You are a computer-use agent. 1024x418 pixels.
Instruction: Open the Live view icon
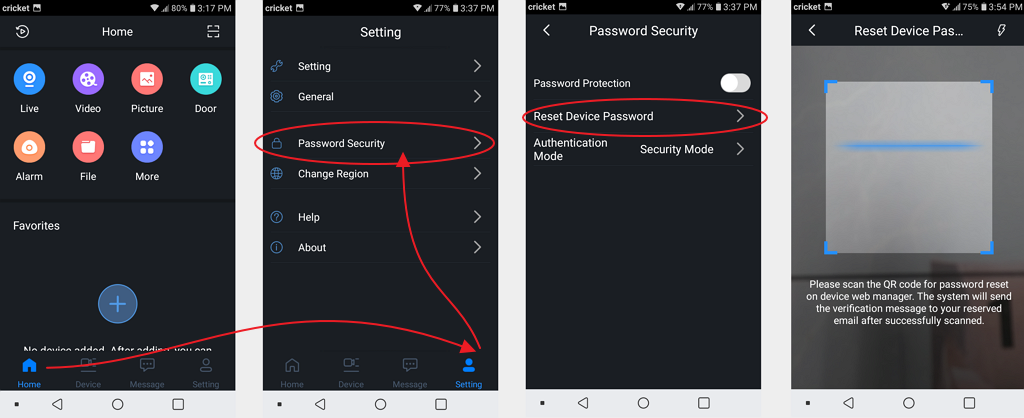(29, 80)
